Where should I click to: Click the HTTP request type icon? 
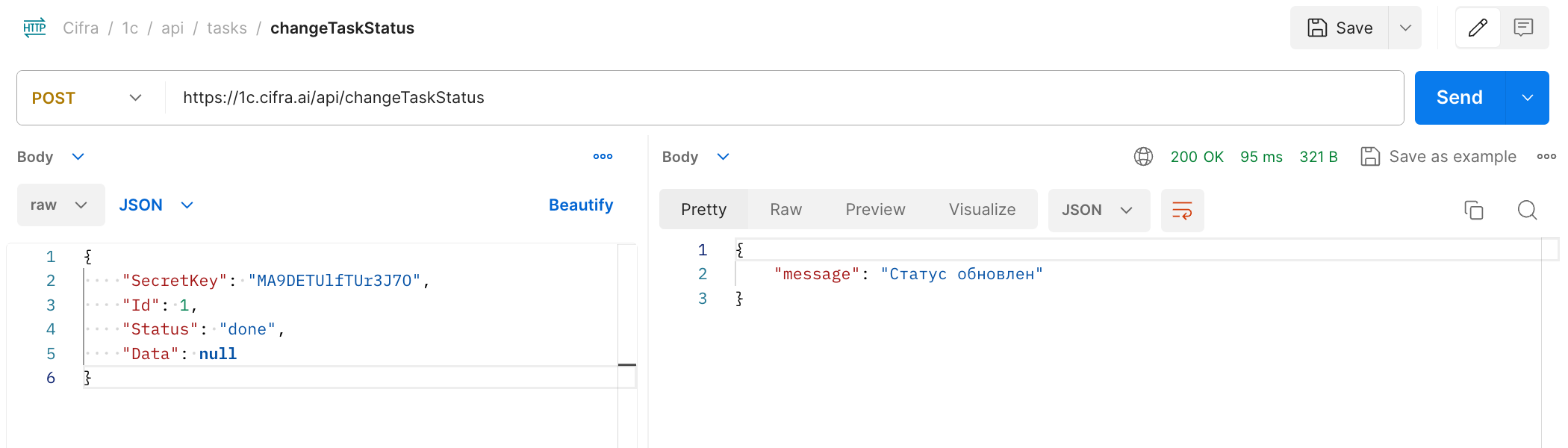pos(34,28)
